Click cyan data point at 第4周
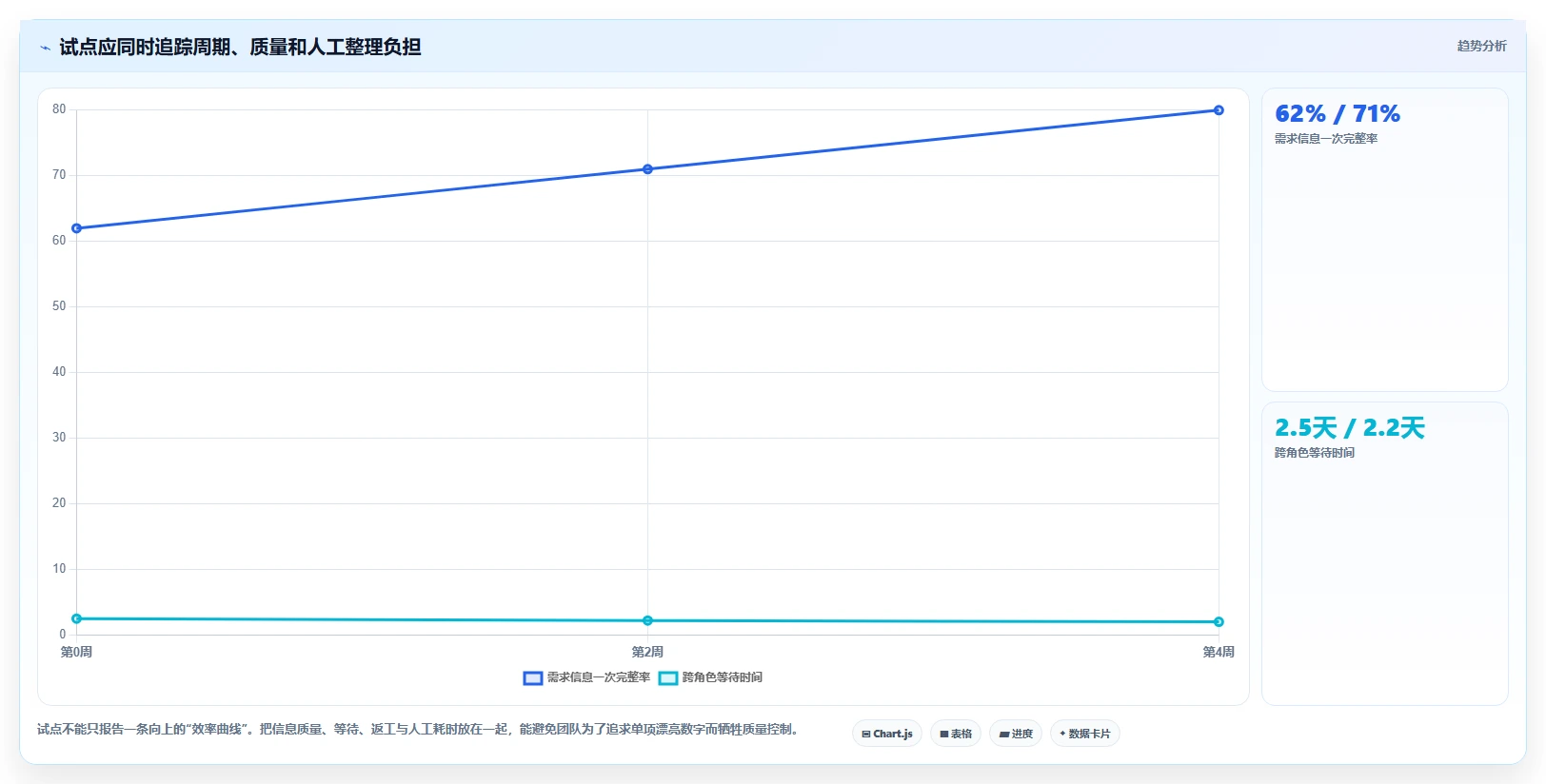Screen dimensions: 1546x784 [1219, 622]
